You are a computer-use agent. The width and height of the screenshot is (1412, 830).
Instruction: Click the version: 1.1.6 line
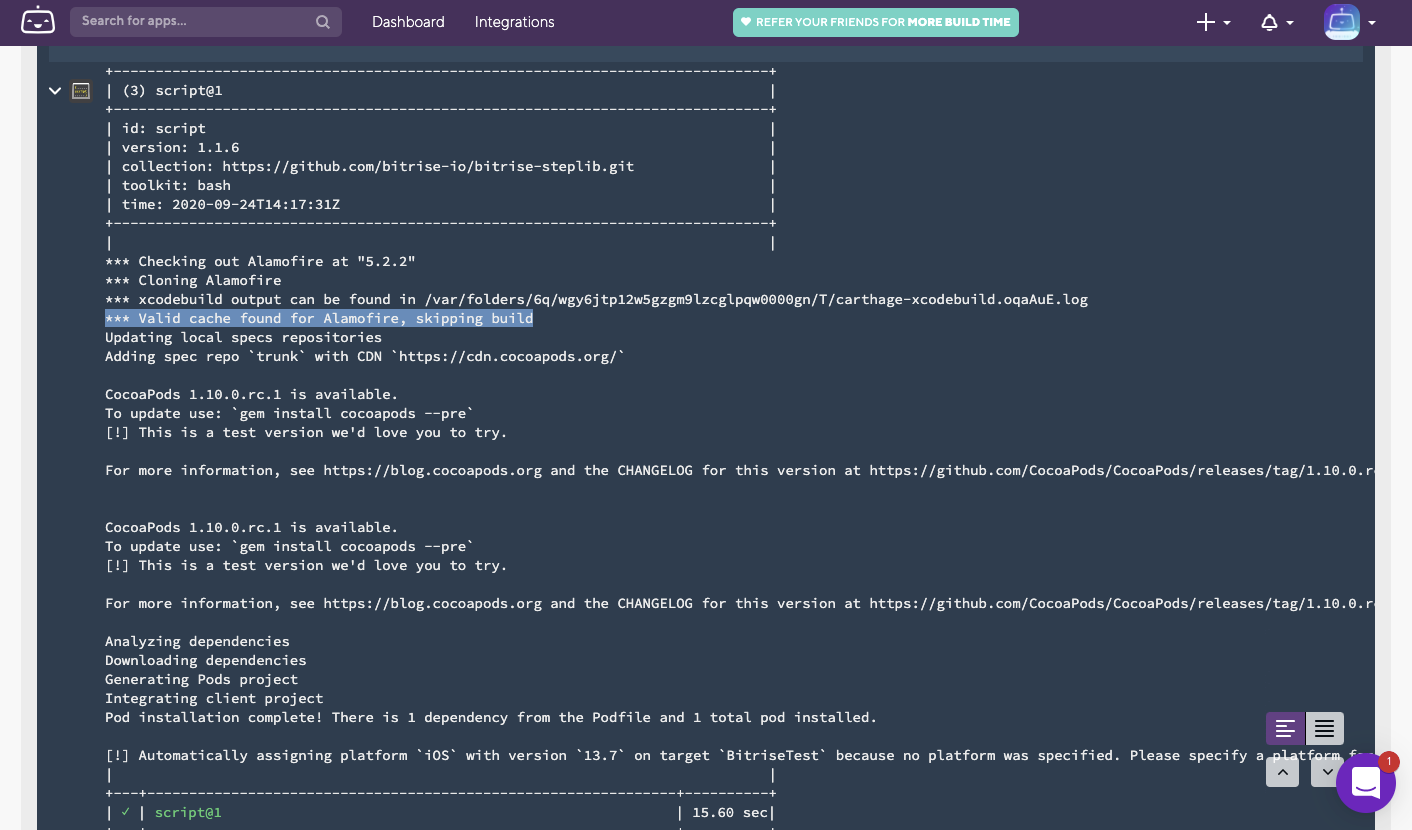point(180,148)
